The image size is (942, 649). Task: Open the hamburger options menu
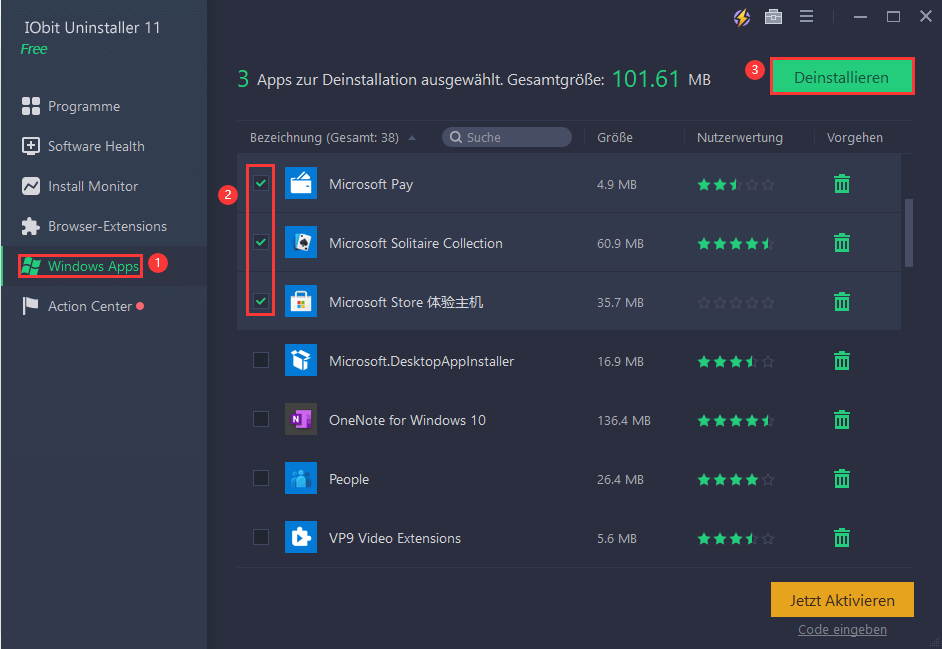click(x=806, y=17)
